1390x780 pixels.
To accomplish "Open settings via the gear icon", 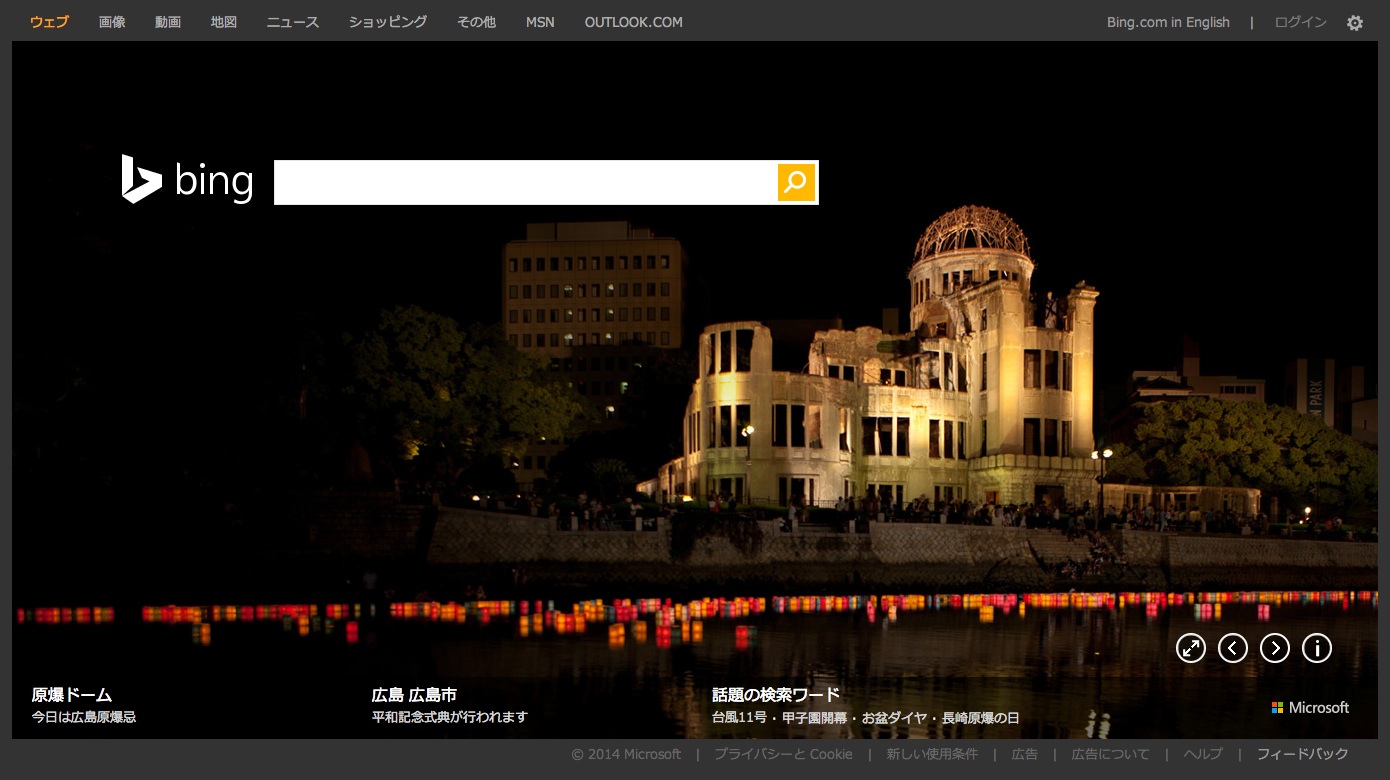I will [x=1354, y=23].
